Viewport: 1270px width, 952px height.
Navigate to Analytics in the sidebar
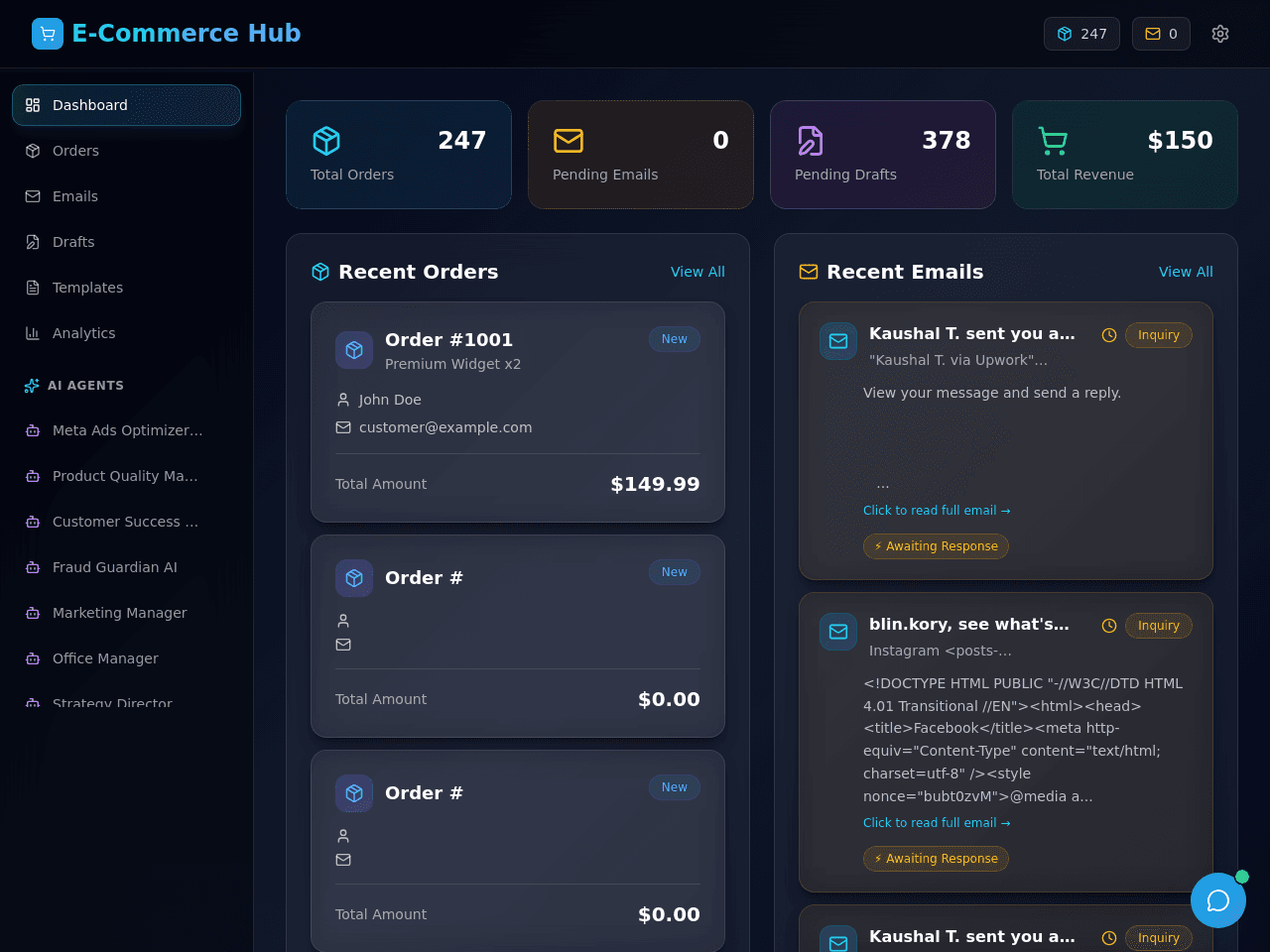126,333
